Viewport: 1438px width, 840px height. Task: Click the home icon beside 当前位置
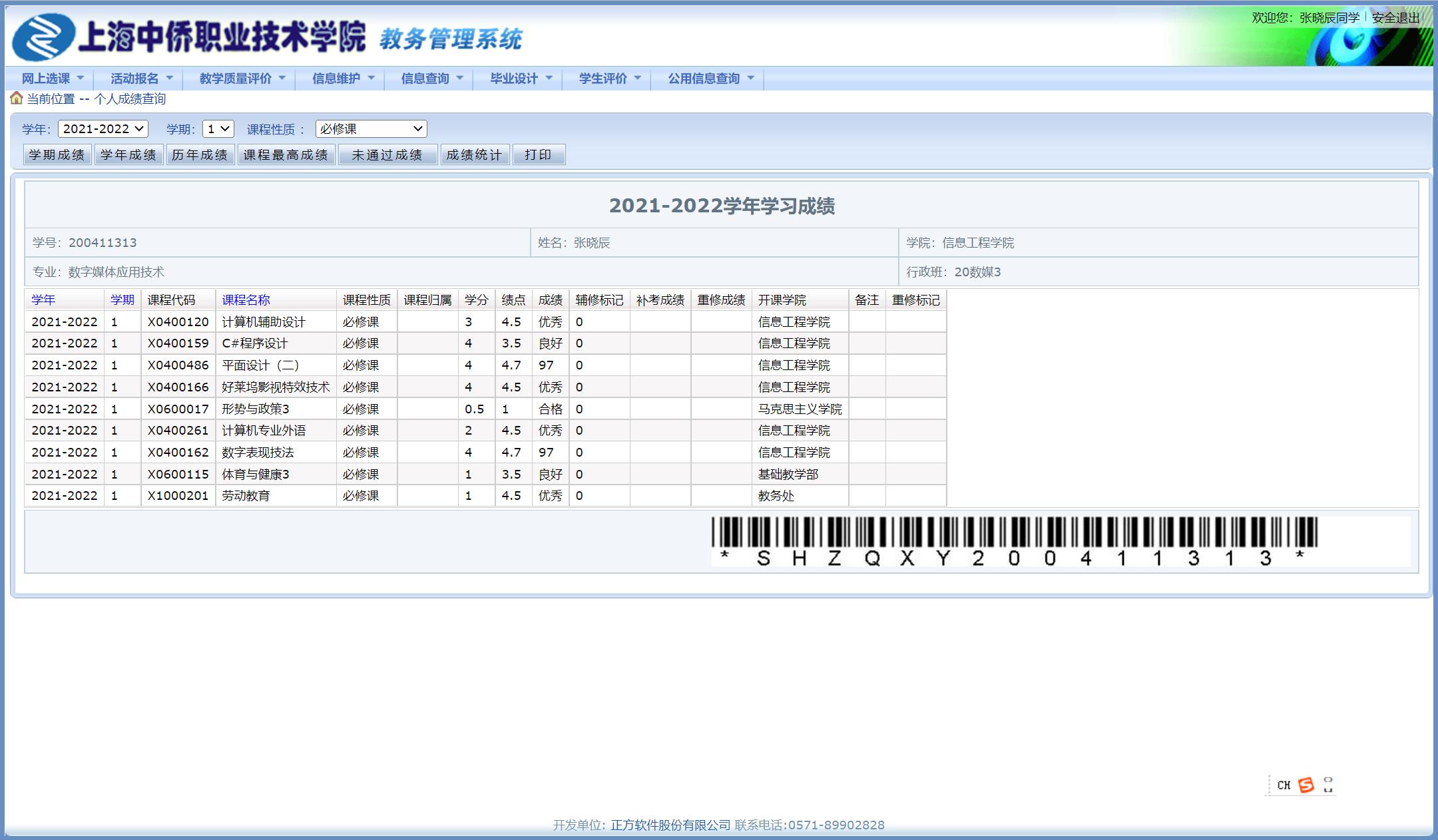pyautogui.click(x=16, y=99)
